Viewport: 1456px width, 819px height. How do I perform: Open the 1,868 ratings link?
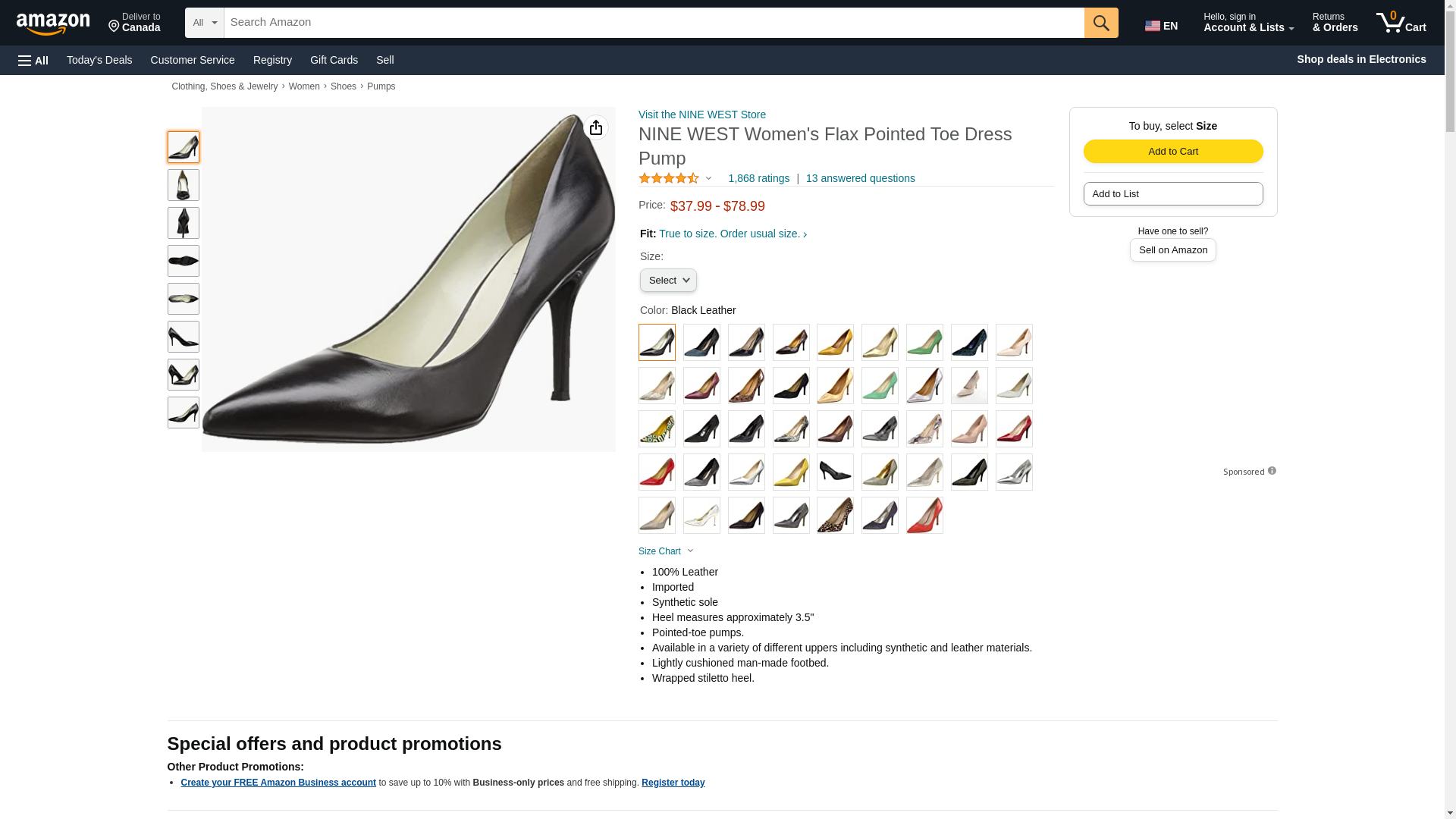(x=758, y=179)
